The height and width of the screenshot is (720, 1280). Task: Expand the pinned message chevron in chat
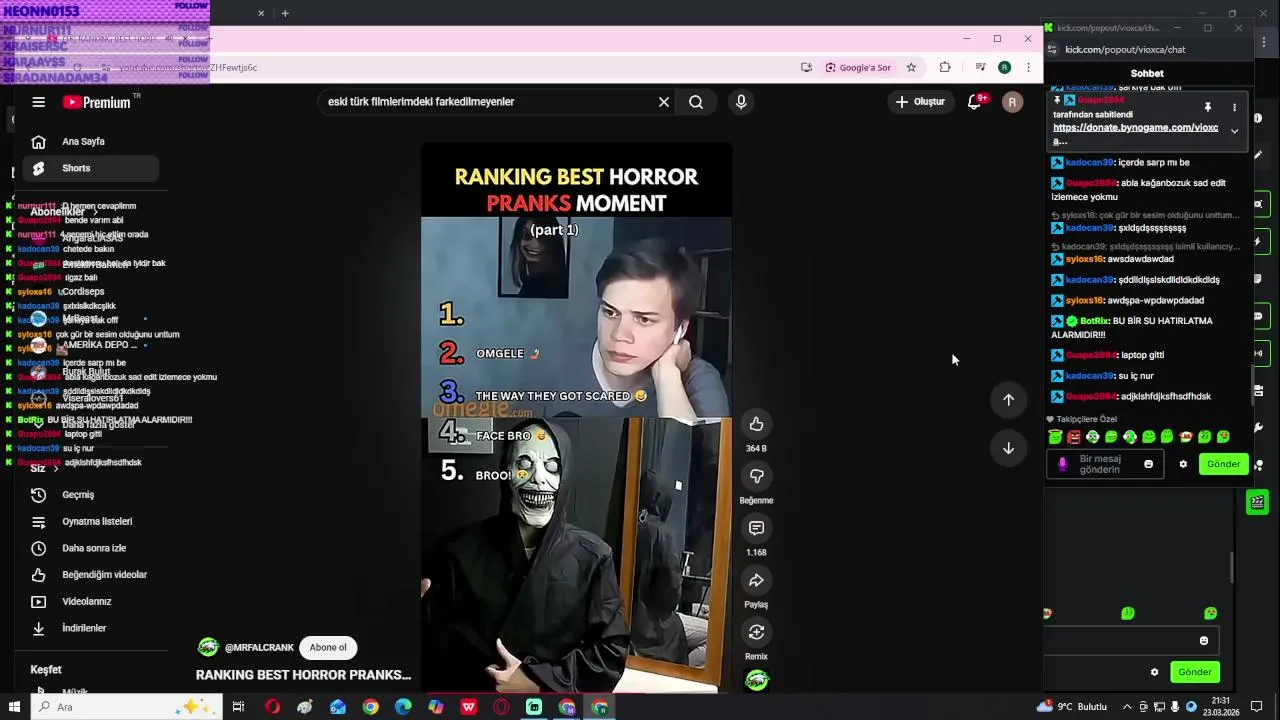pos(1234,131)
